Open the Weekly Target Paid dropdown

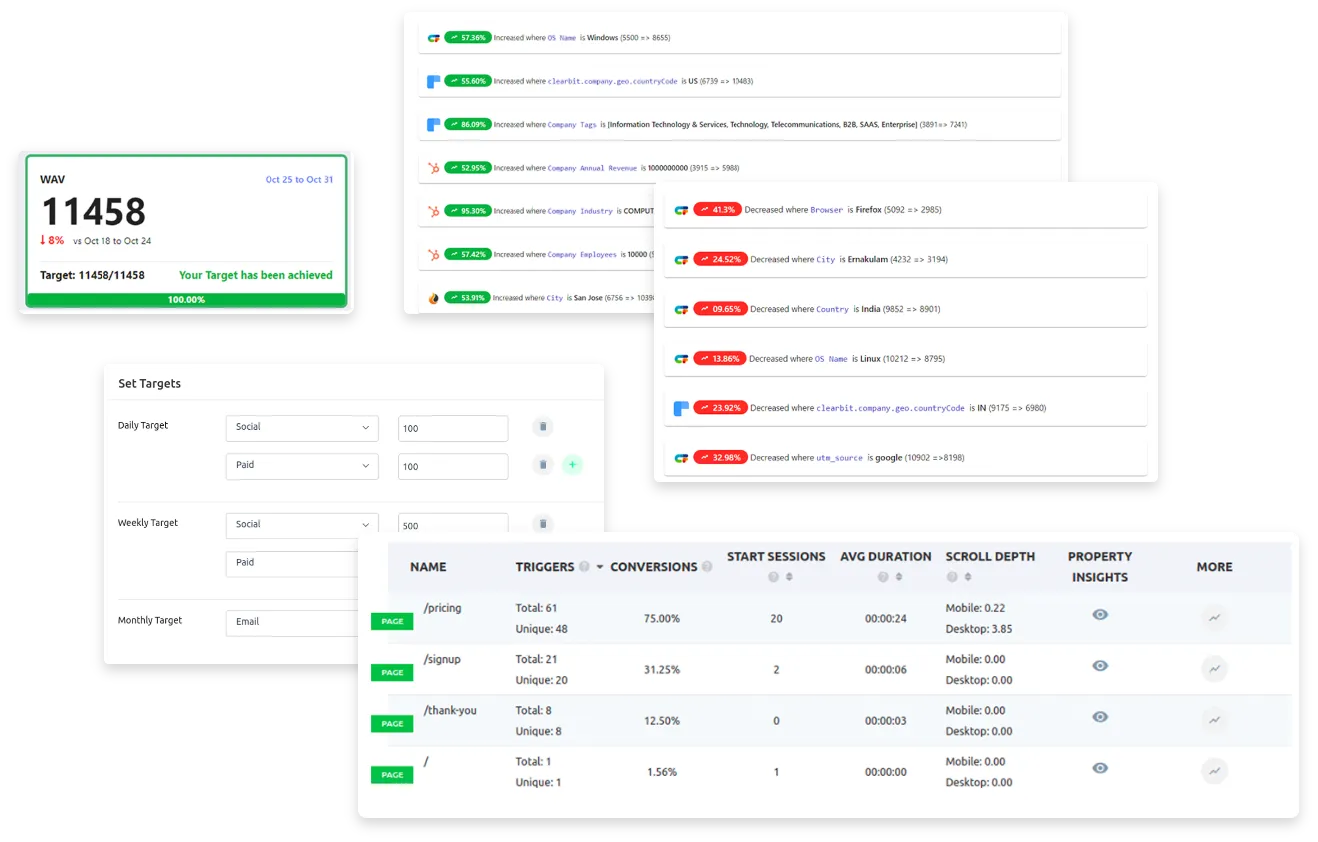pyautogui.click(x=292, y=563)
